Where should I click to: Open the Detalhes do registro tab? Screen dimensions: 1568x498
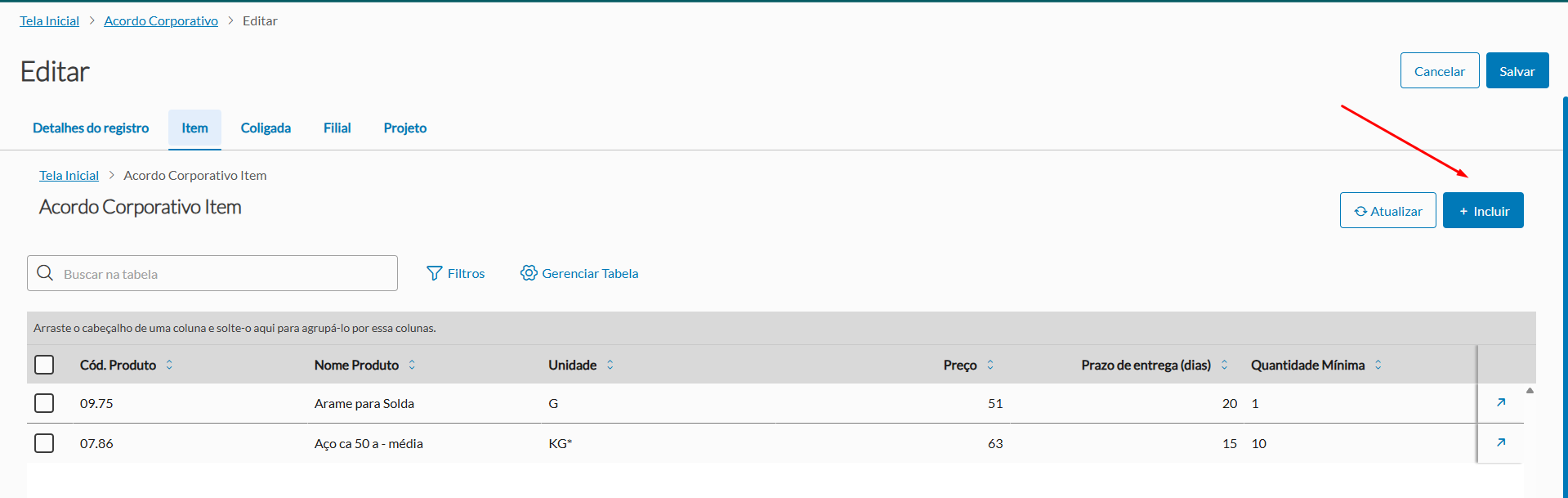[91, 128]
